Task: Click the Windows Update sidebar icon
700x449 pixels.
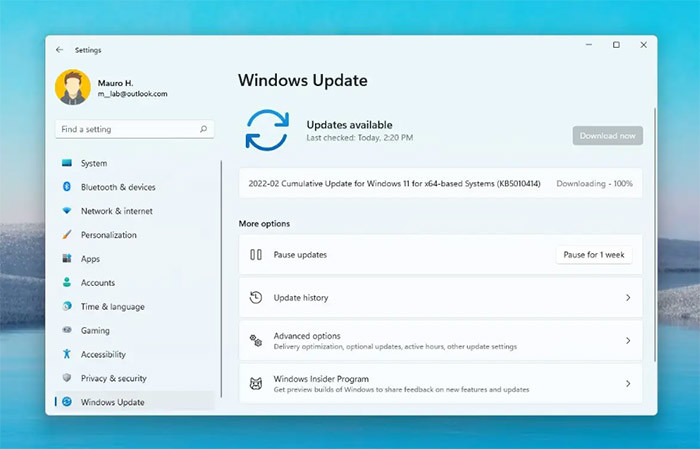Action: tap(67, 402)
